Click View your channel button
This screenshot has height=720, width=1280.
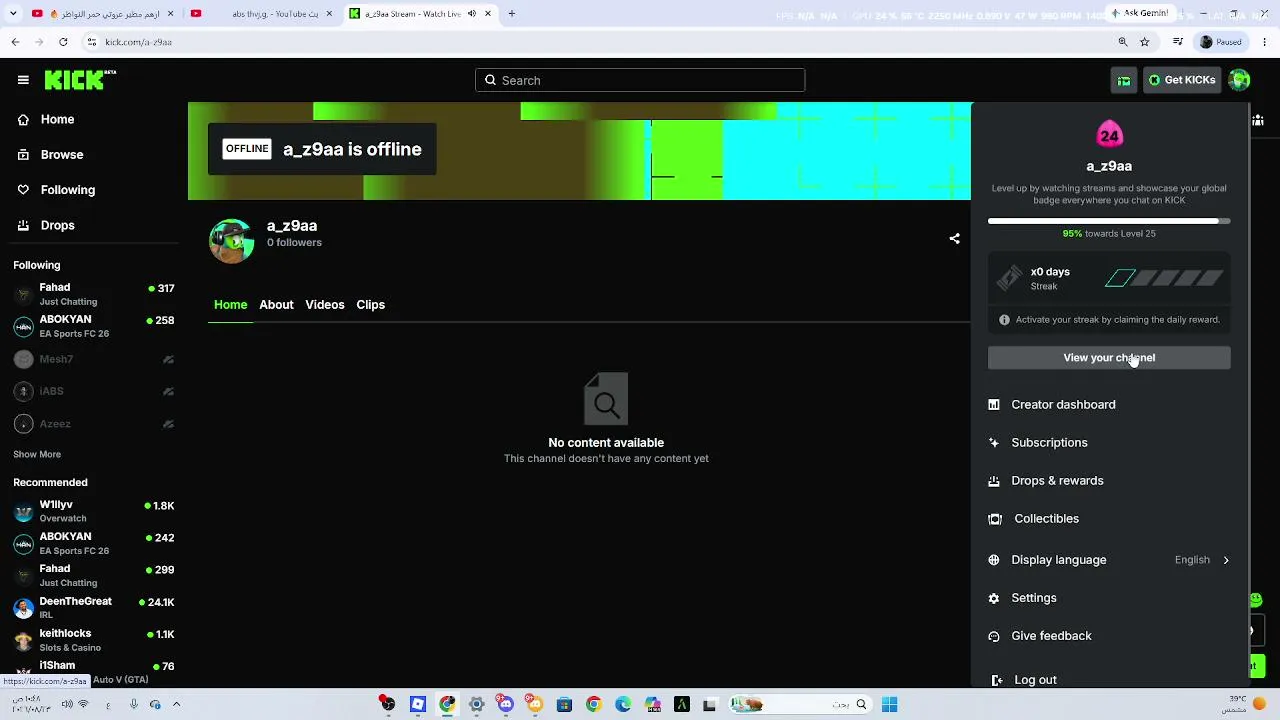pos(1109,358)
